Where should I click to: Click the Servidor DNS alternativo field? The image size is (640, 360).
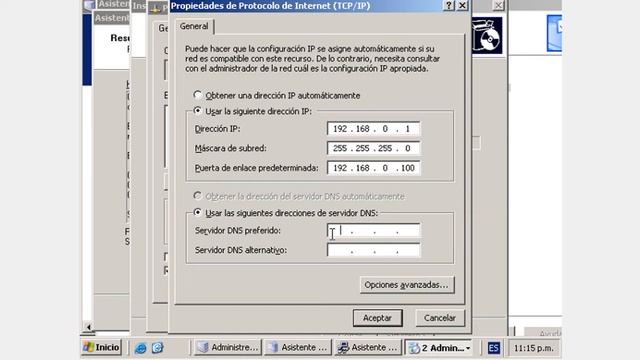tap(373, 250)
